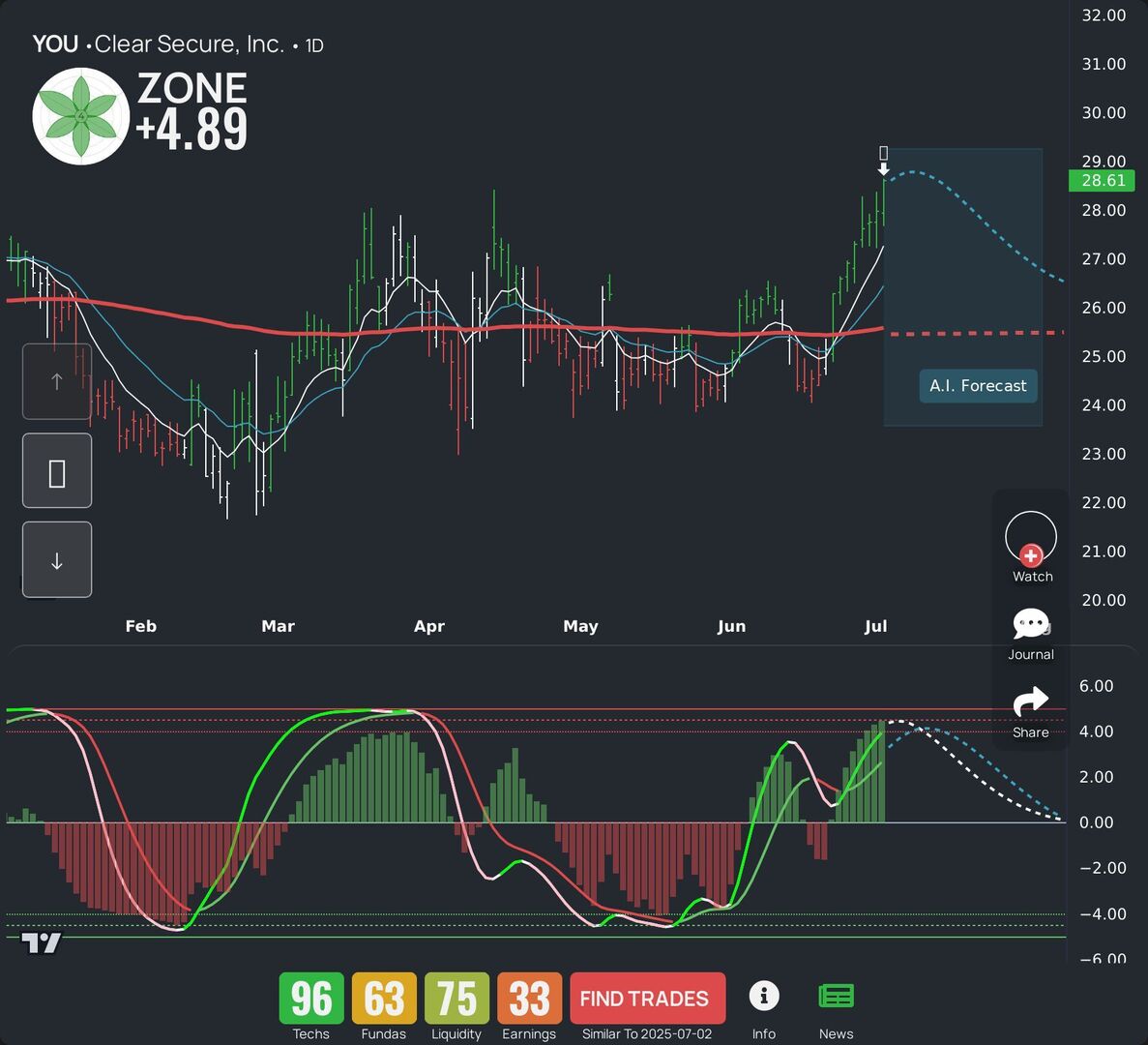Click the 6.00 oscillator axis label
Viewport: 1148px width, 1045px height.
[1096, 686]
